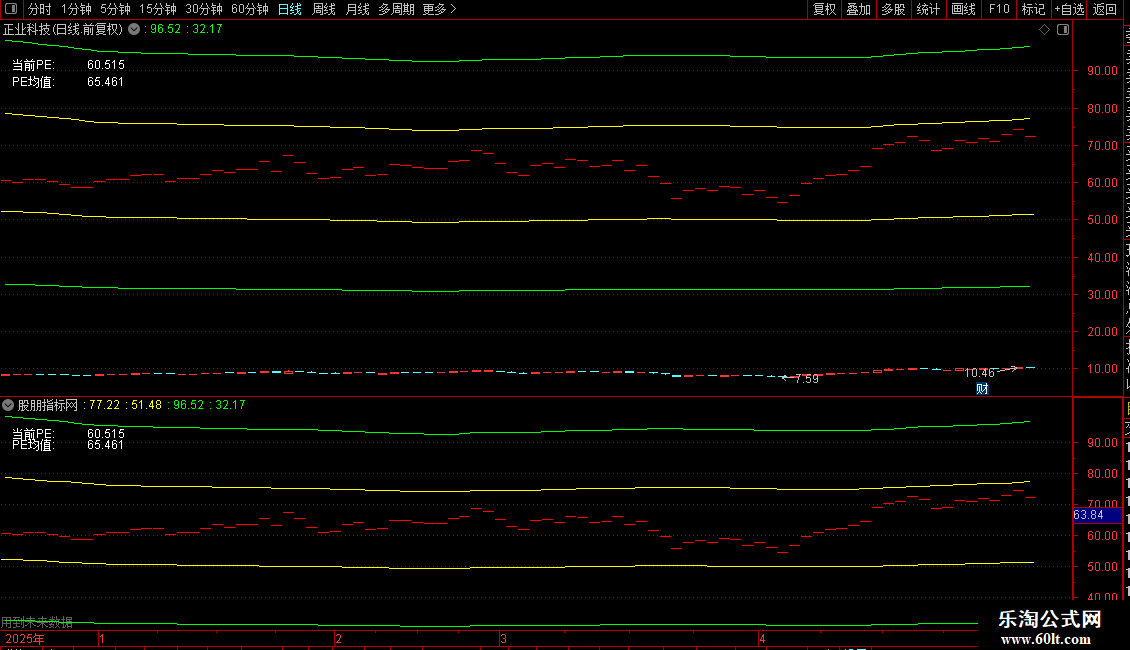
Task: Click the 返回 back button
Action: 1104,9
